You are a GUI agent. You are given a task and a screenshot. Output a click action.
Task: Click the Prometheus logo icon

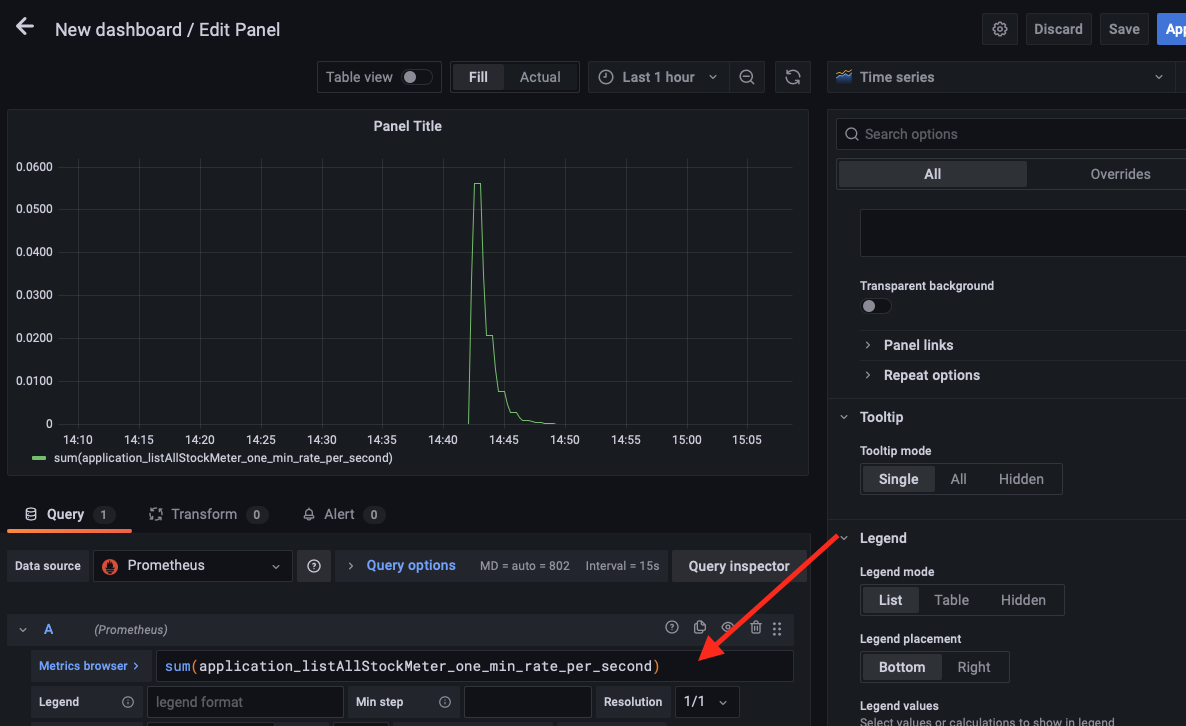coord(110,566)
